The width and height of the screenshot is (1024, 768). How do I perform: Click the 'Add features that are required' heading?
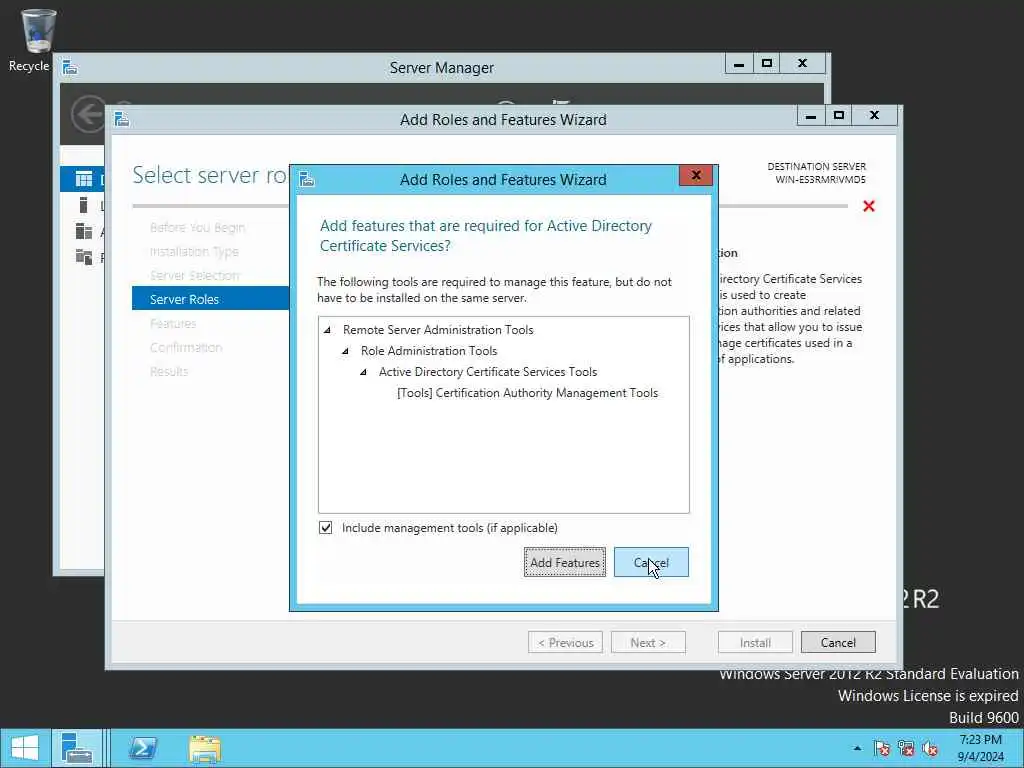coord(486,236)
